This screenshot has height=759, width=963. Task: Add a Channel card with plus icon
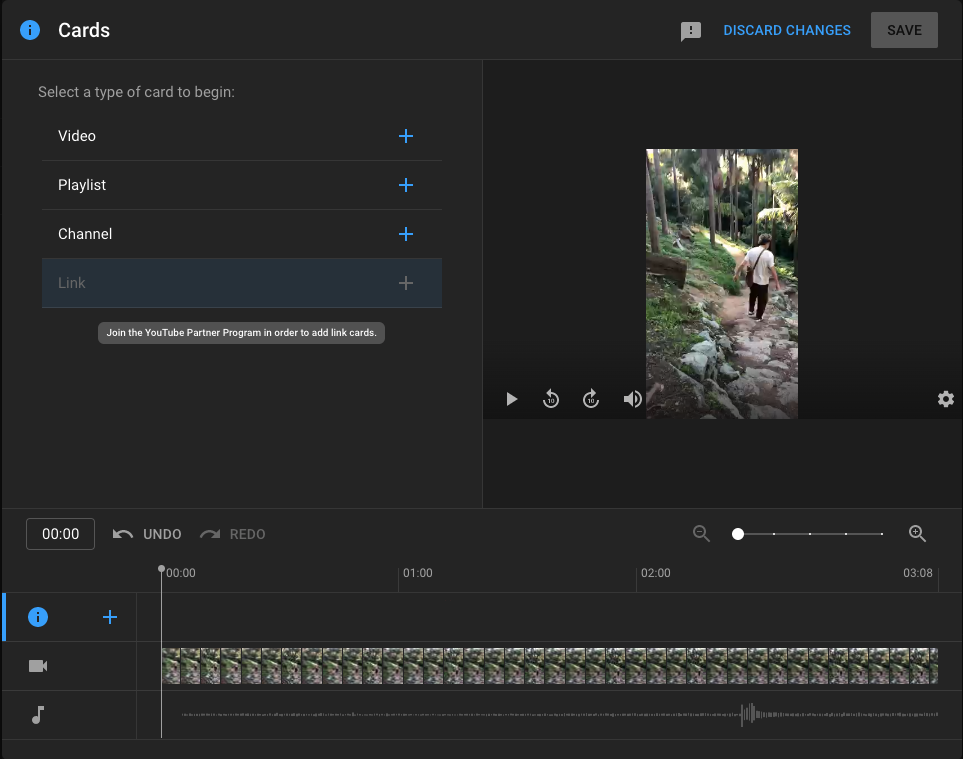tap(406, 234)
